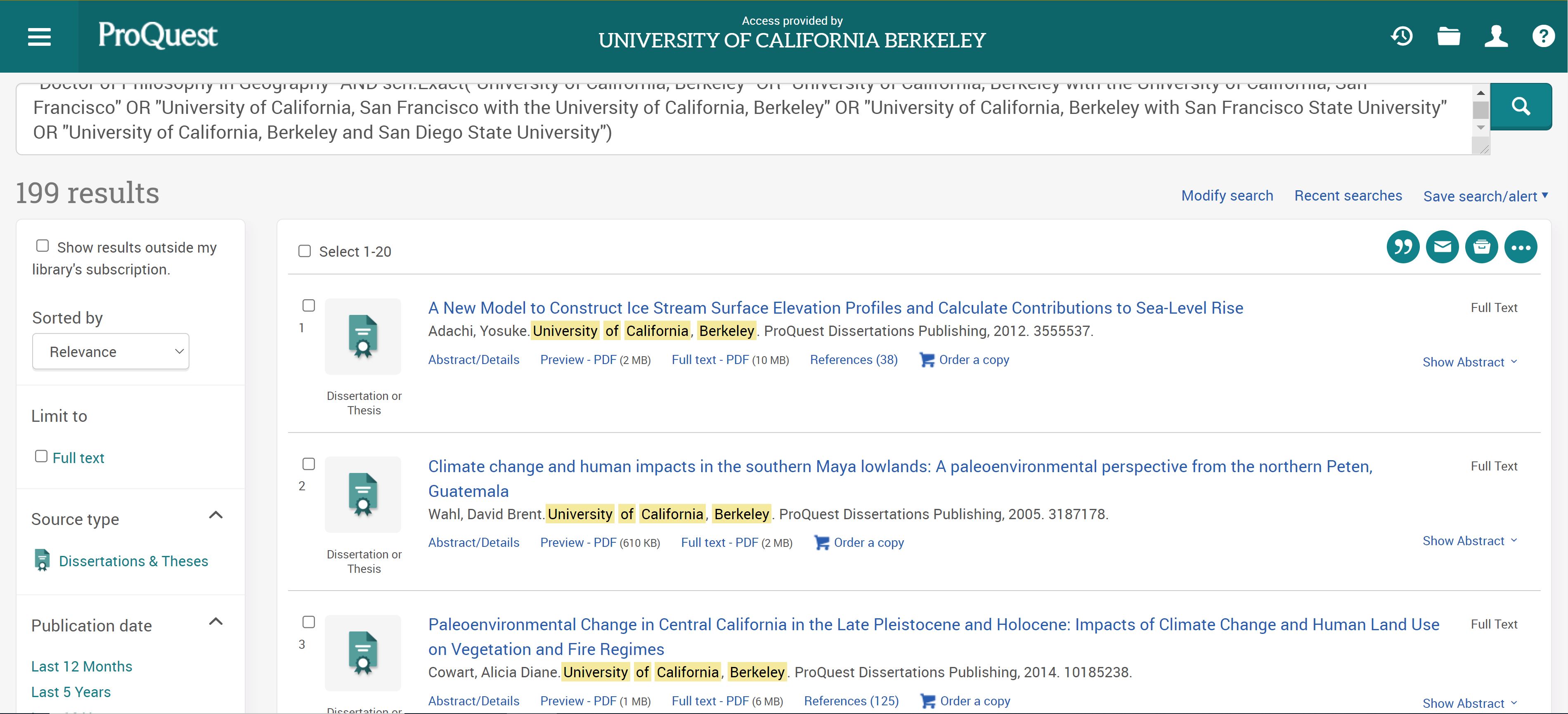Image resolution: width=1568 pixels, height=714 pixels.
Task: Email the search results
Action: [x=1443, y=246]
